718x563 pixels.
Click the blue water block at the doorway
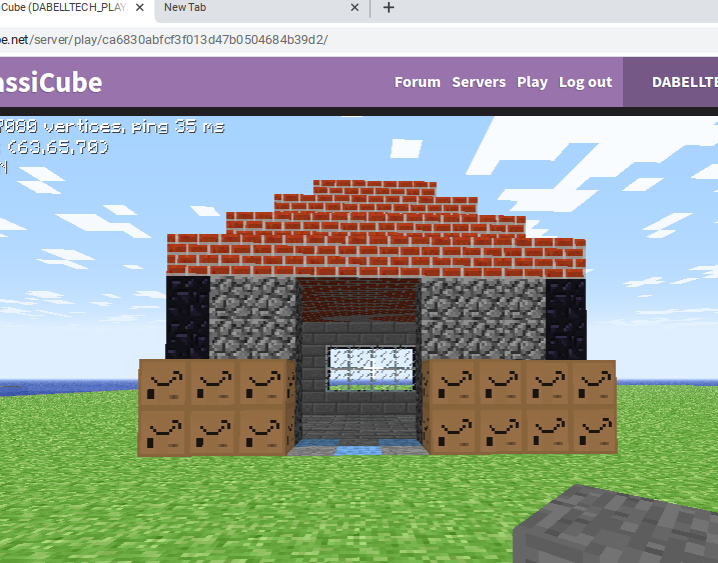(x=358, y=450)
